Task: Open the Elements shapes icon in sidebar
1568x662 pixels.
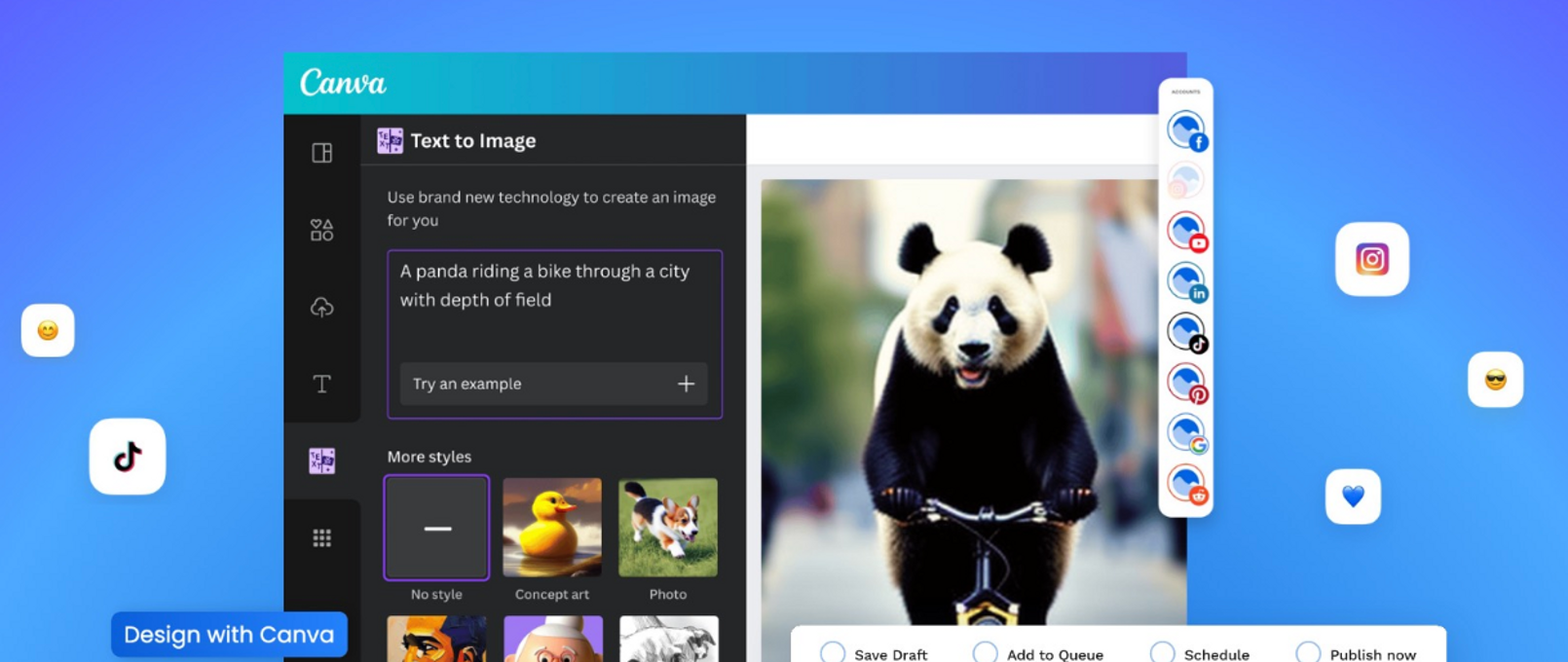Action: pos(322,230)
